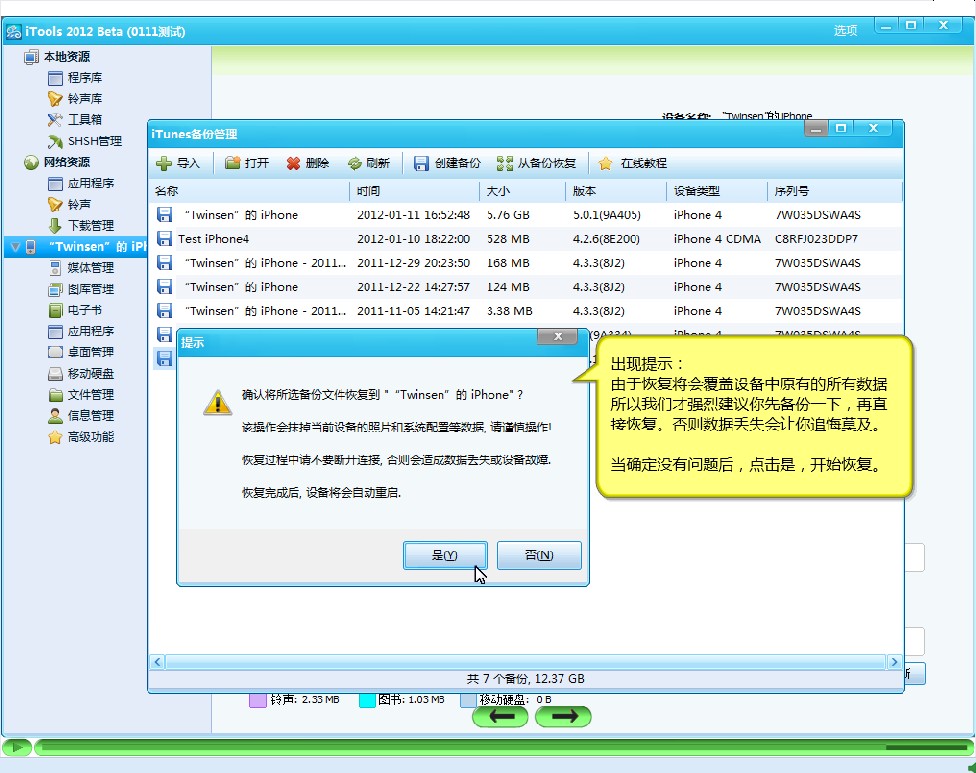
Task: Click the green play button at bottom left
Action: (x=17, y=747)
